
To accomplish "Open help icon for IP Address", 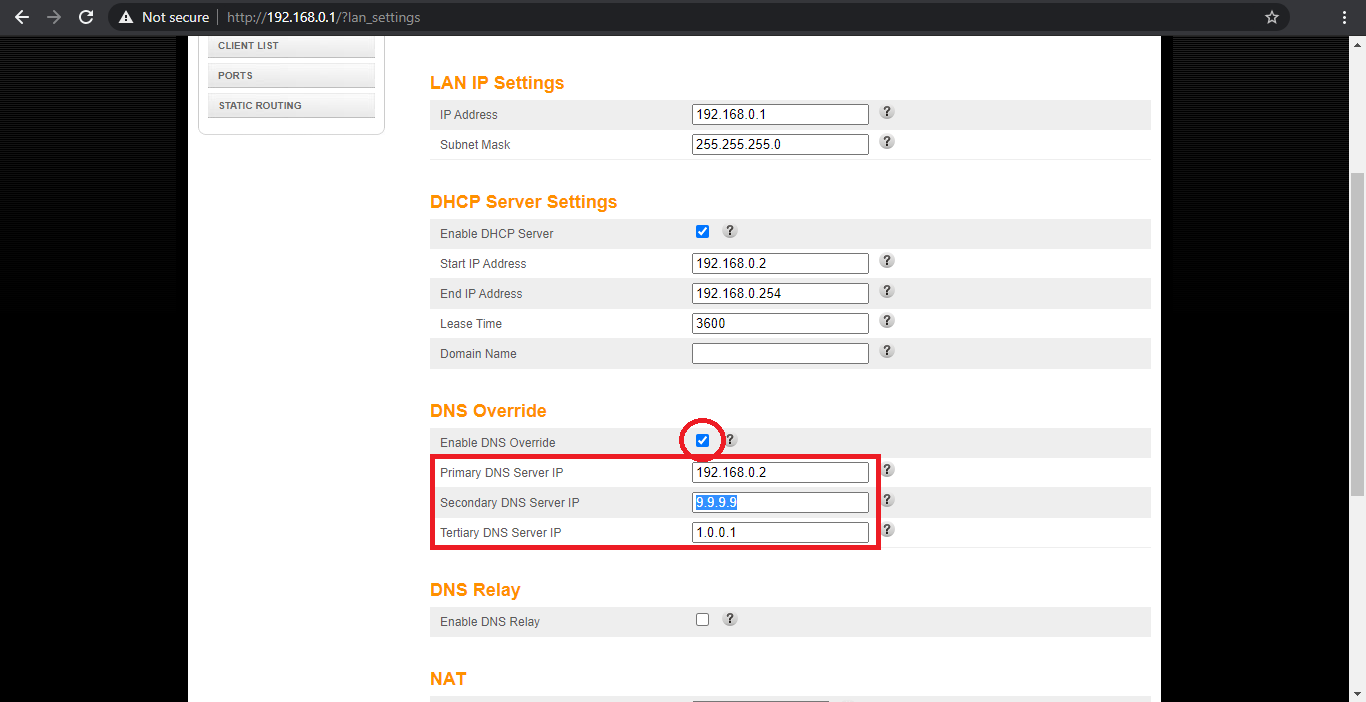I will [887, 112].
